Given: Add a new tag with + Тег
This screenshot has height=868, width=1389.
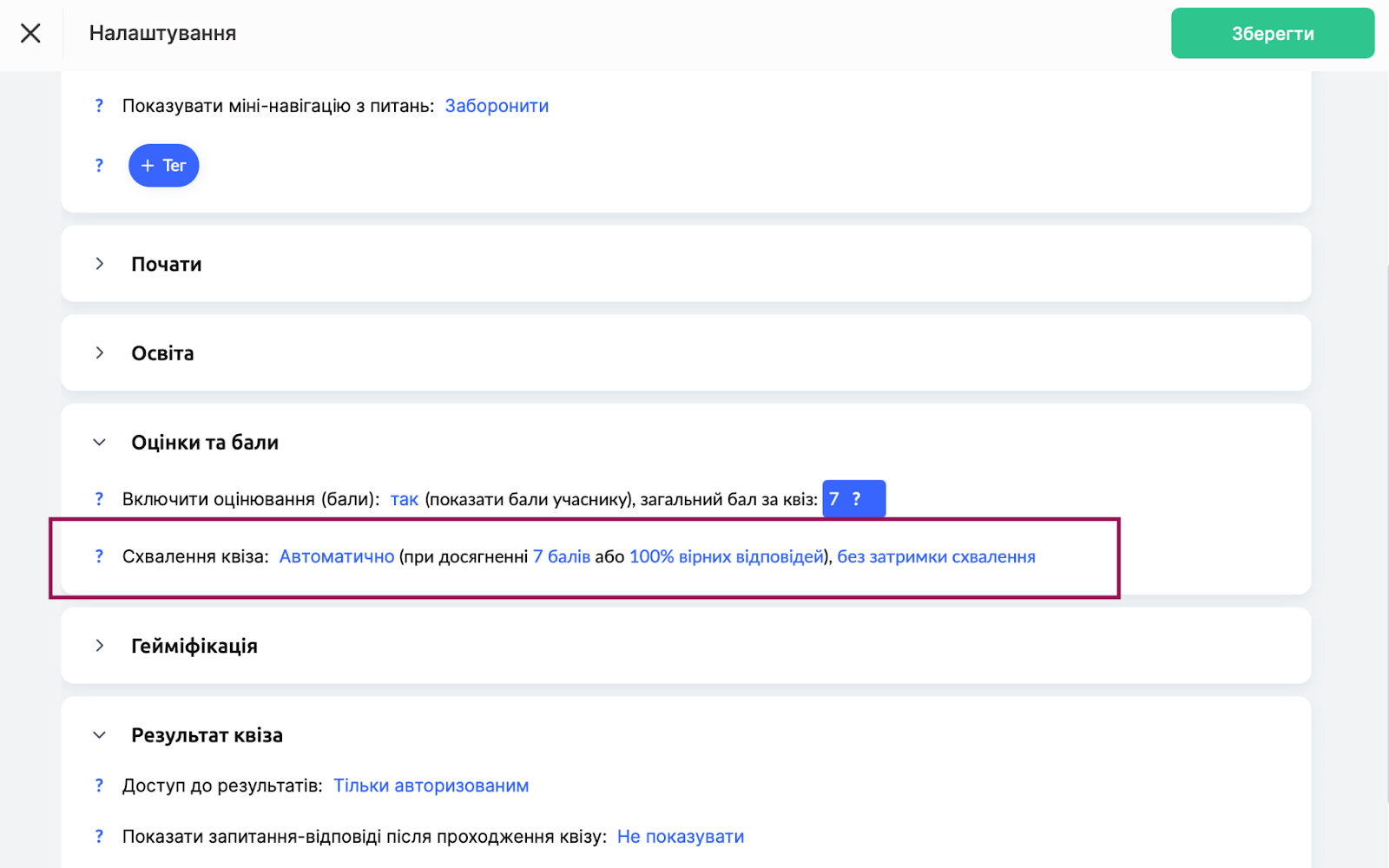Looking at the screenshot, I should pyautogui.click(x=163, y=166).
